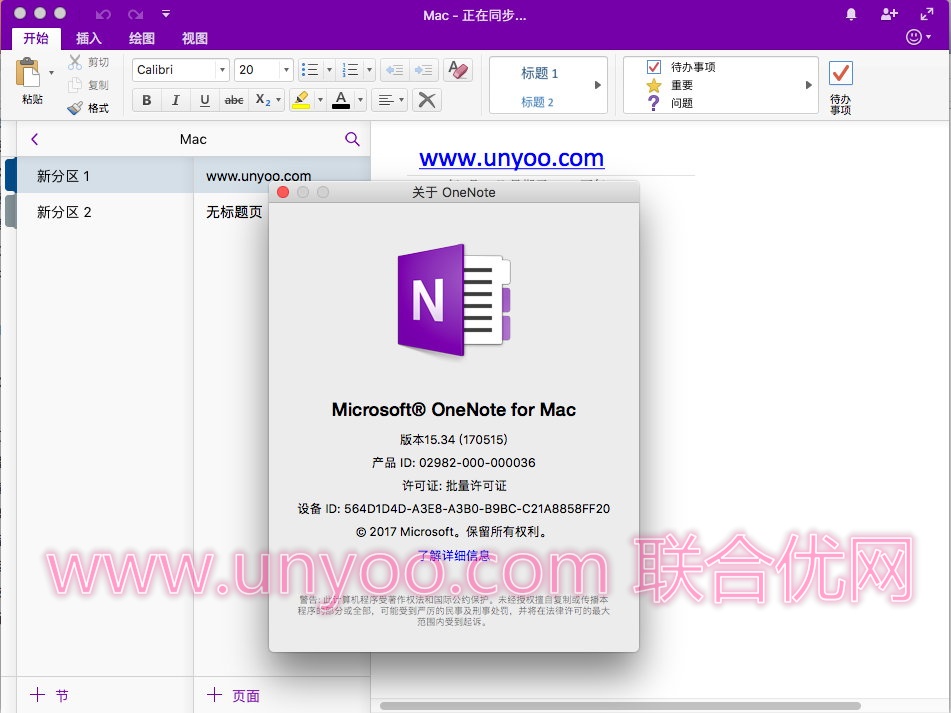Toggle Bold formatting

point(147,100)
